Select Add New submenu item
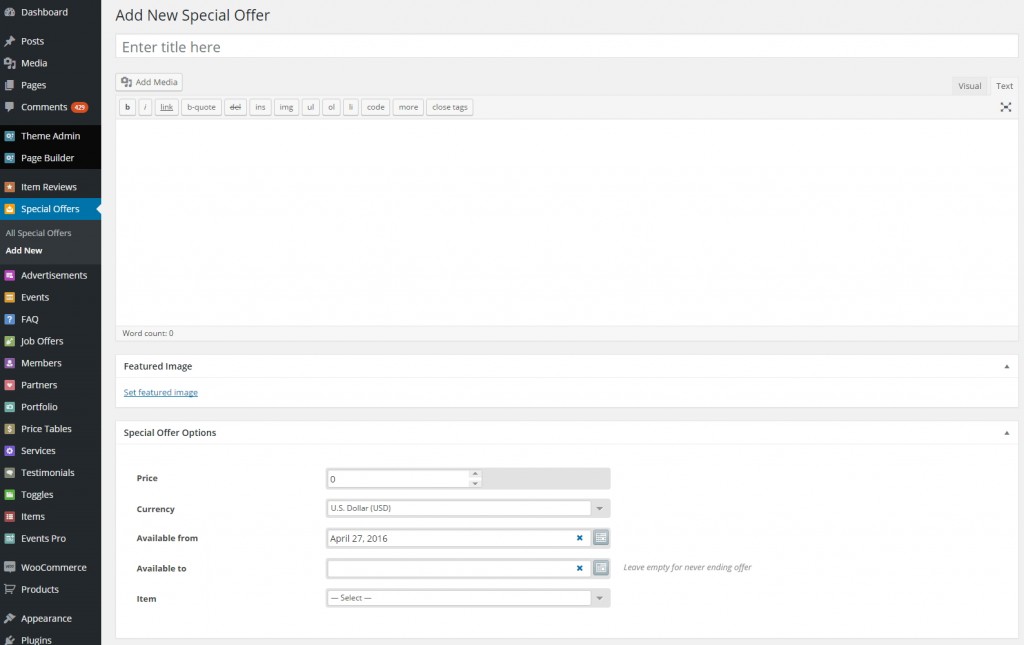This screenshot has height=645, width=1024. pos(24,251)
